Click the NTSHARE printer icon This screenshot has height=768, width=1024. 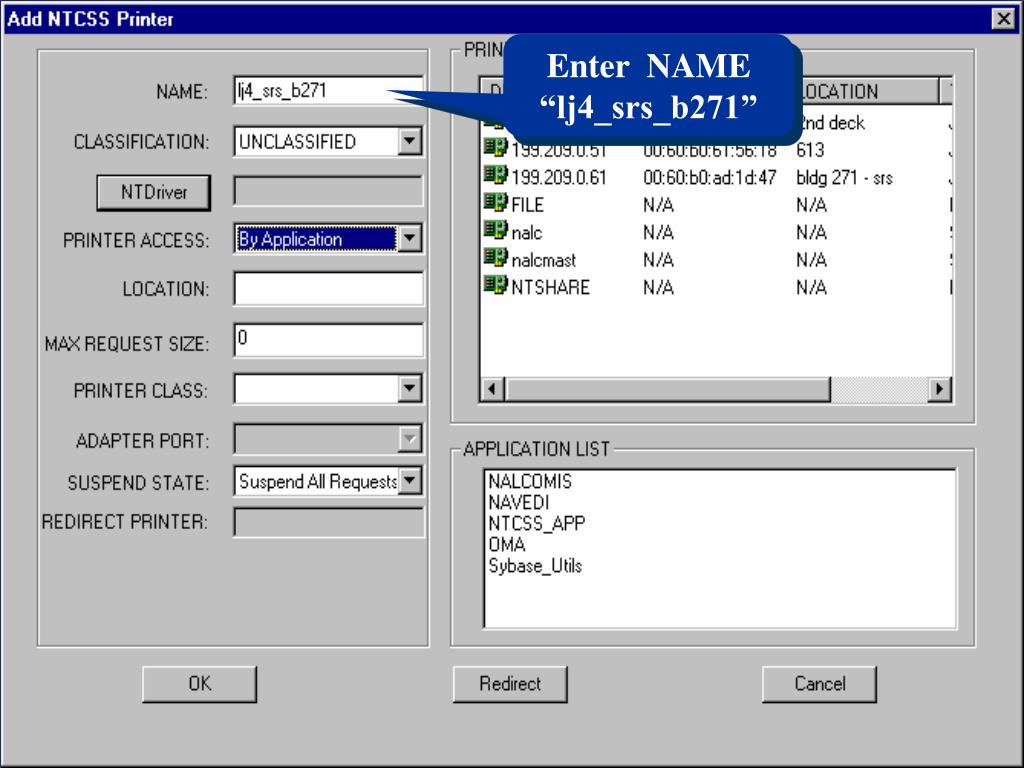494,287
